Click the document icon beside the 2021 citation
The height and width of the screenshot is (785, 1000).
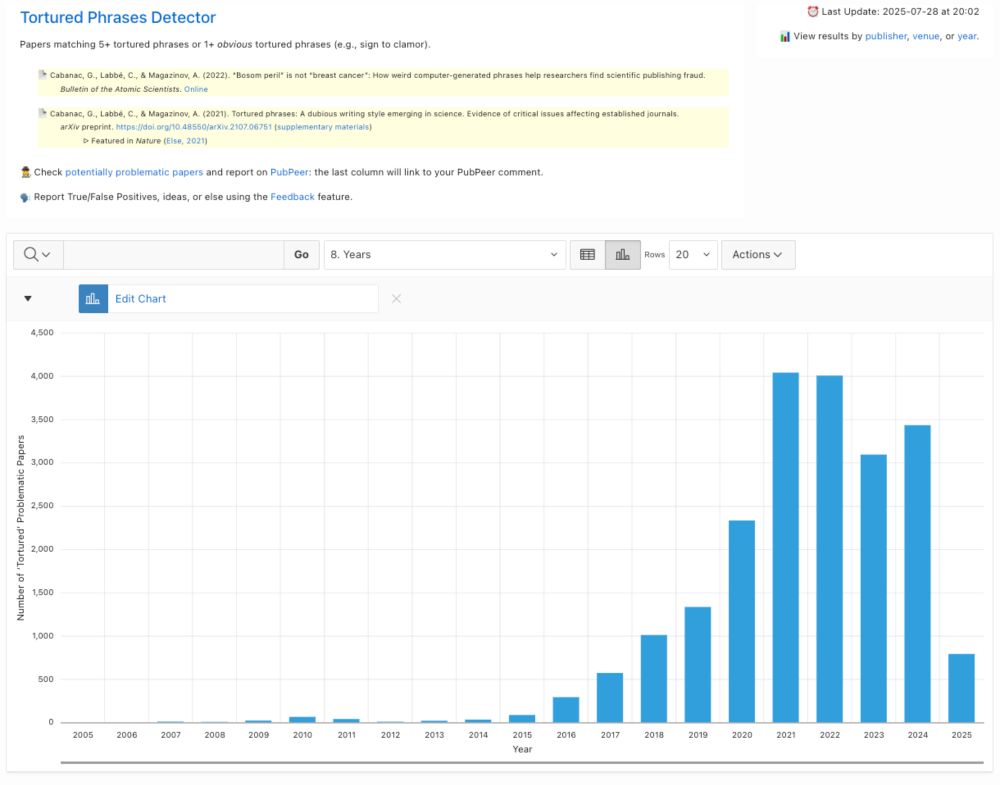[43, 113]
